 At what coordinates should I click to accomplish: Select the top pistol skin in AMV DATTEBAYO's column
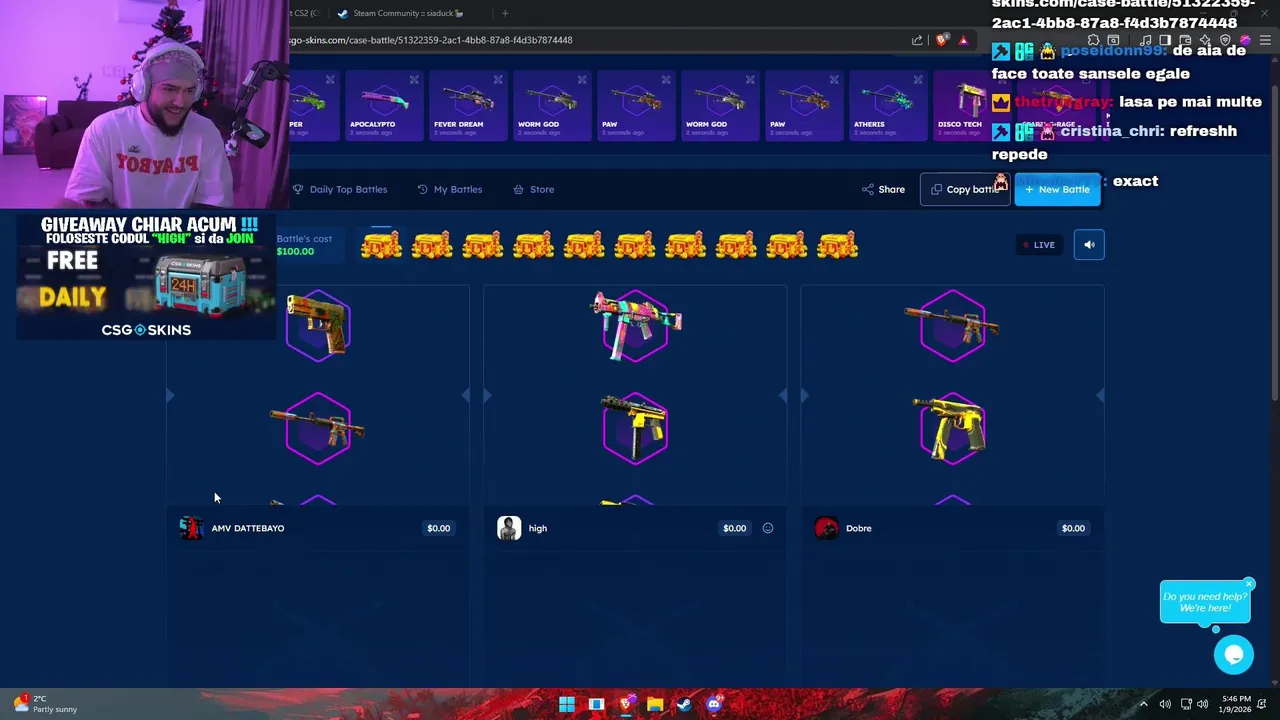pyautogui.click(x=318, y=324)
